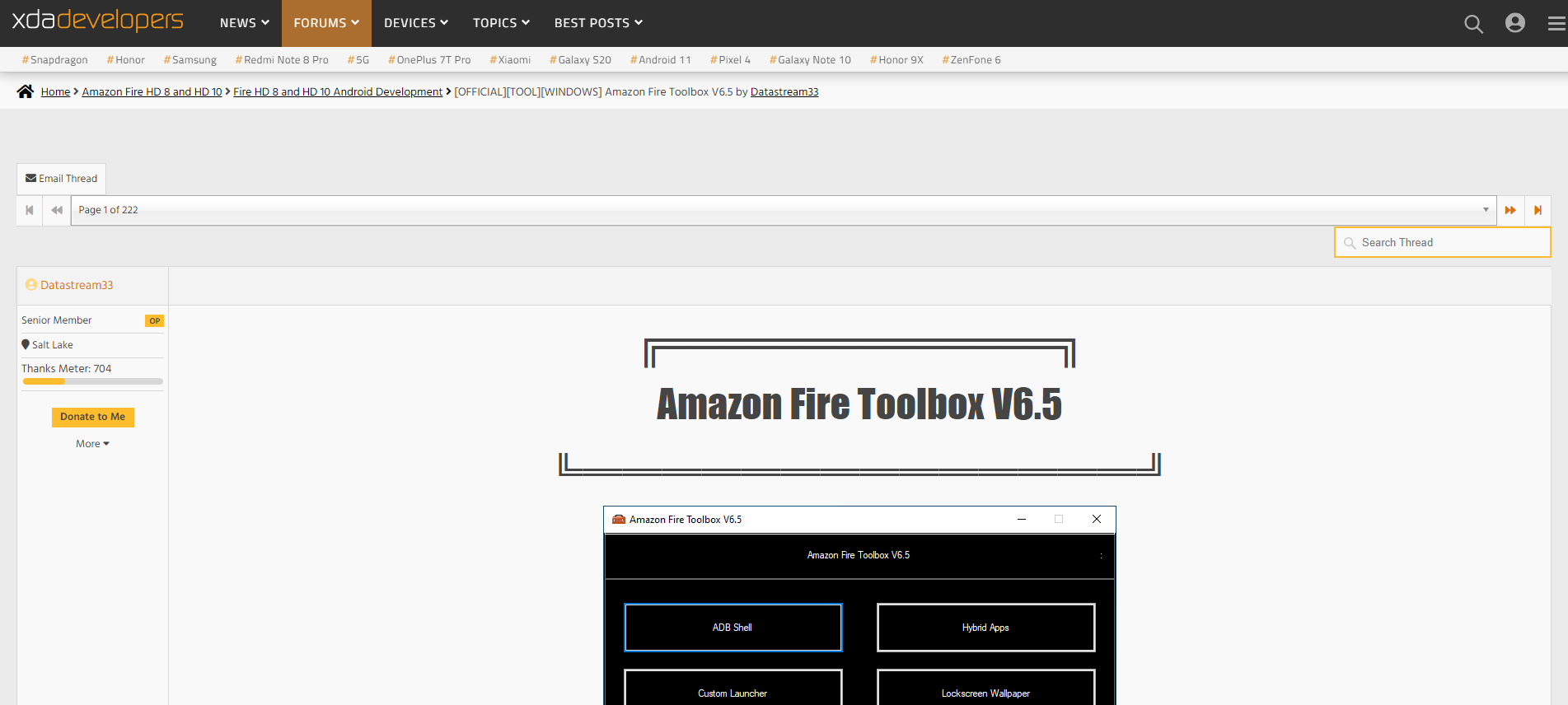Click the Home house icon in breadcrumb
Image resolution: width=1568 pixels, height=705 pixels.
26,91
